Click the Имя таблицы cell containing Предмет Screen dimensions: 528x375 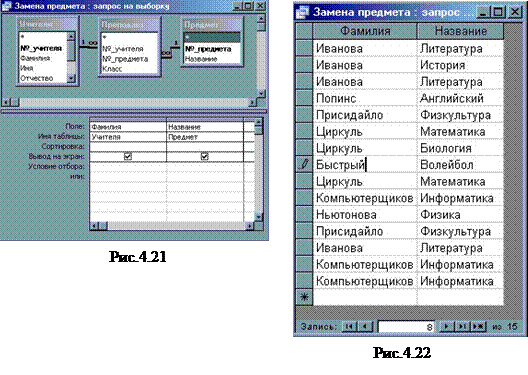point(205,137)
